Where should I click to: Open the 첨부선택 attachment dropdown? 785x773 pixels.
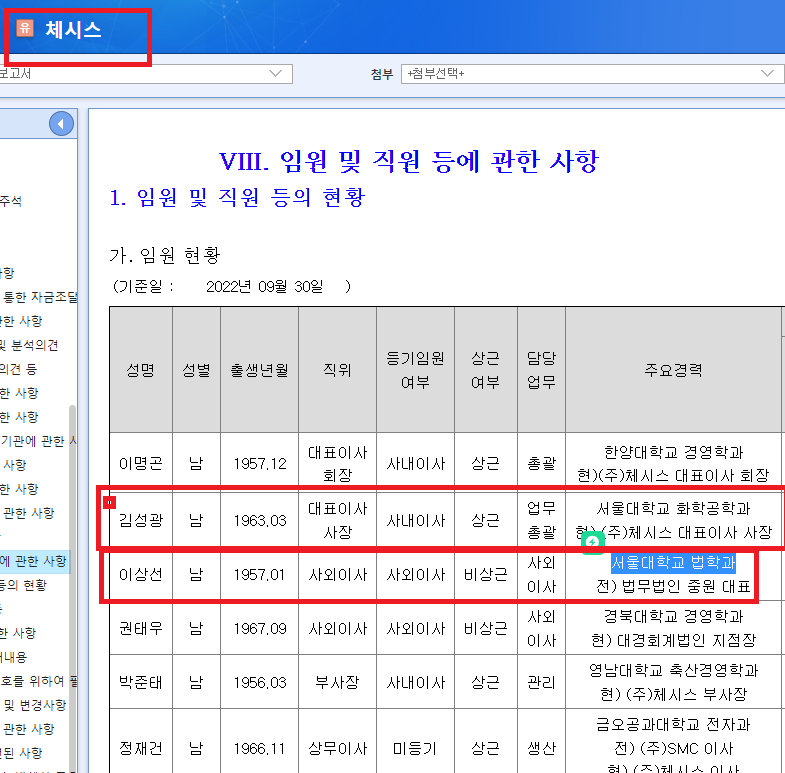[x=592, y=74]
